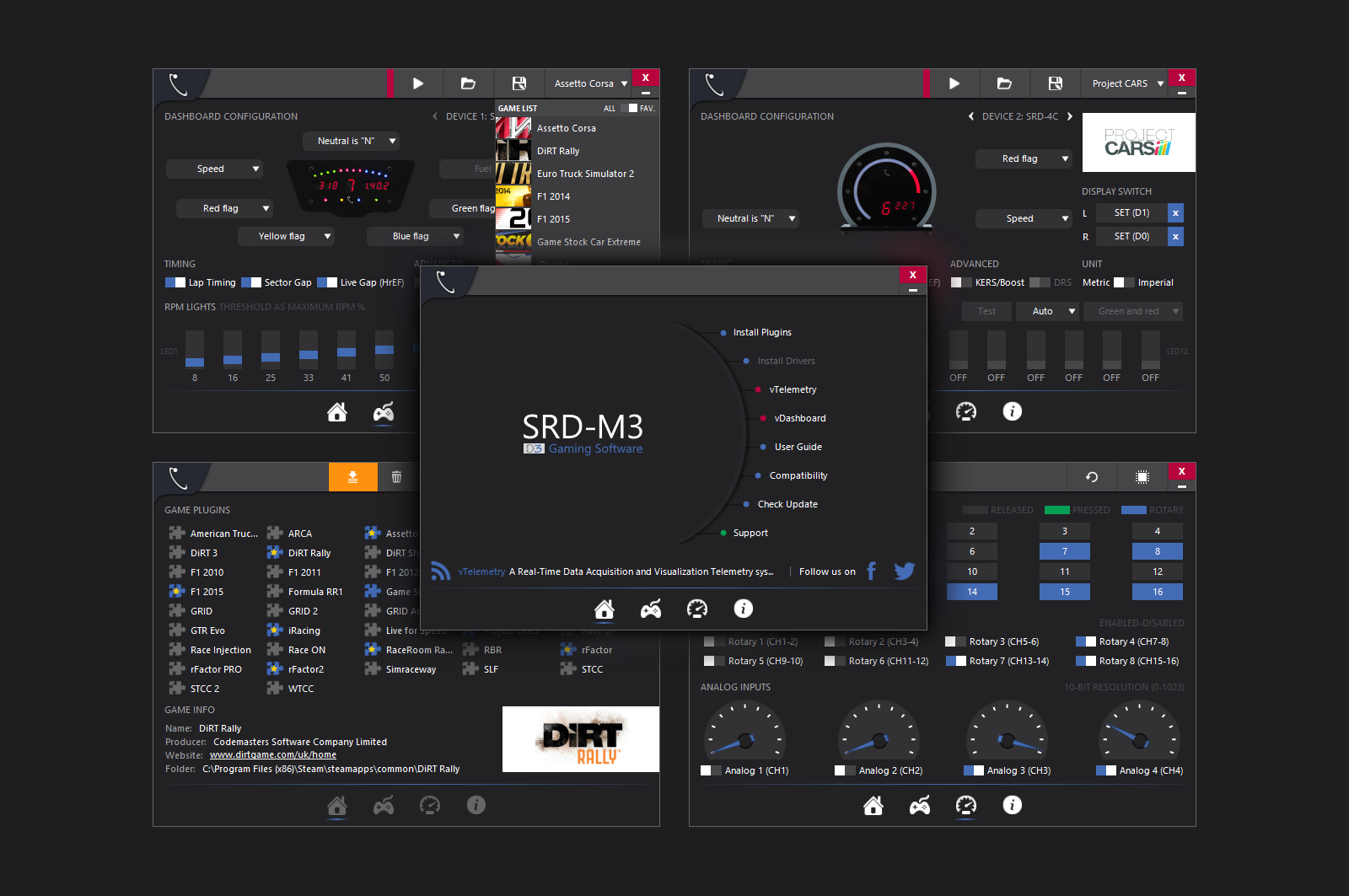Viewport: 1349px width, 896px height.
Task: Open Red flag dropdown in Project CARS window
Action: coord(1024,158)
